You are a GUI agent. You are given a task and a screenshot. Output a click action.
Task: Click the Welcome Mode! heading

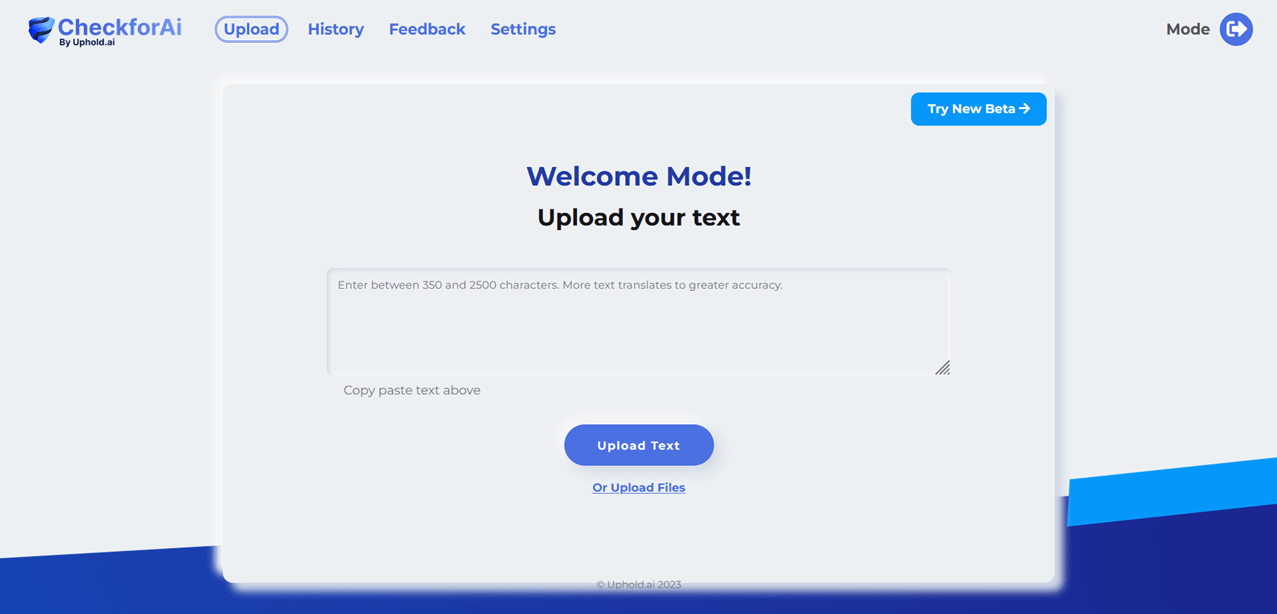coord(638,176)
